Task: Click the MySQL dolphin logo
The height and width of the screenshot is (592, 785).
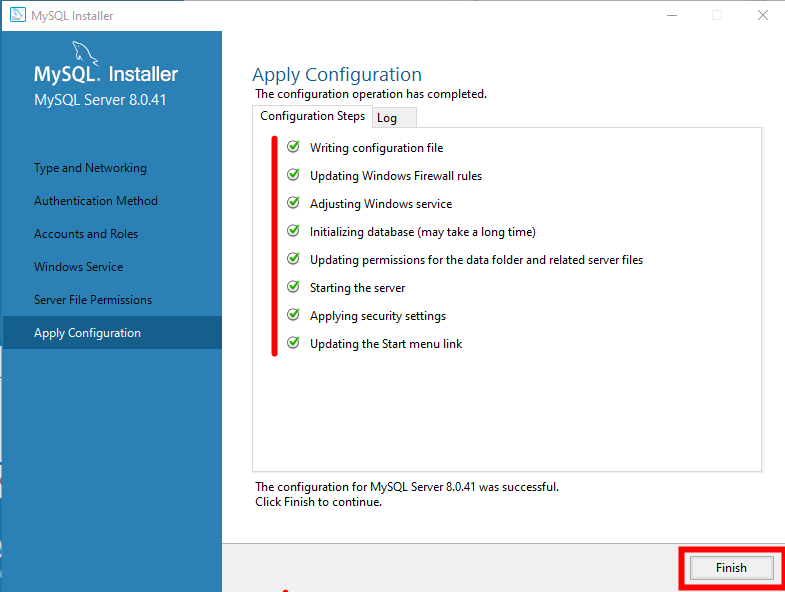Action: point(85,53)
